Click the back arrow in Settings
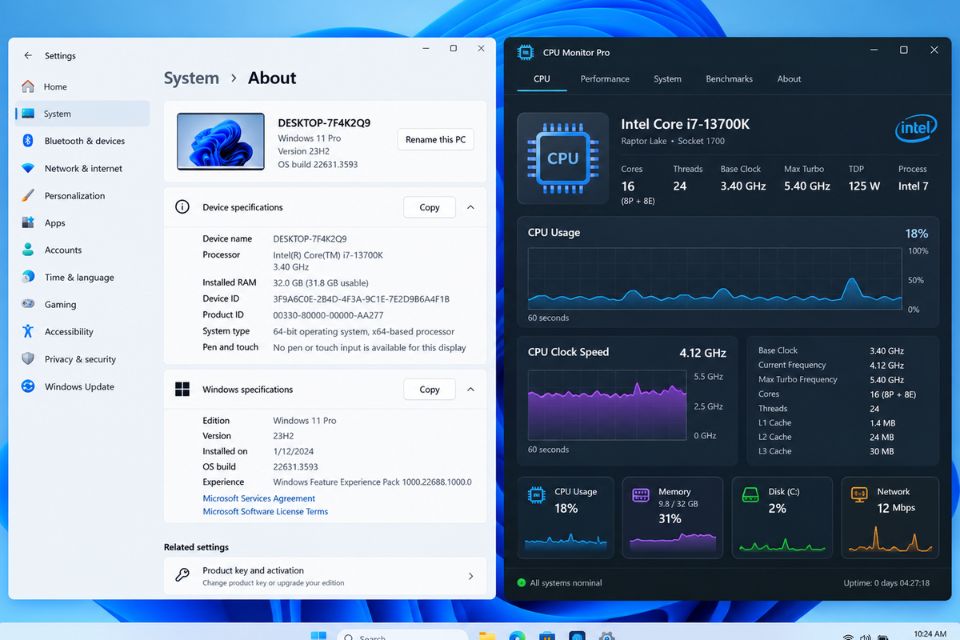The image size is (960, 640). [x=28, y=55]
